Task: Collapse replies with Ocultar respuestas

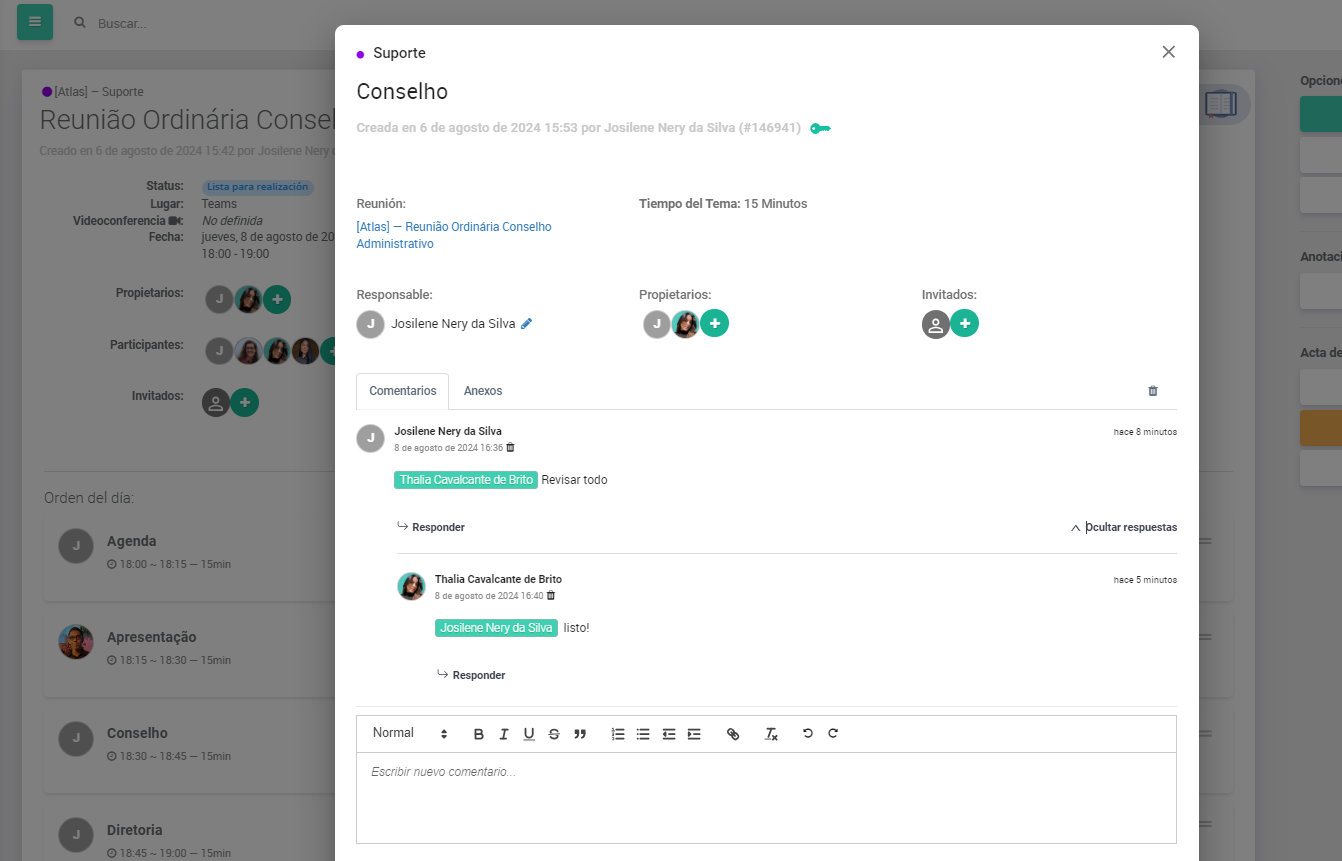Action: (1124, 527)
